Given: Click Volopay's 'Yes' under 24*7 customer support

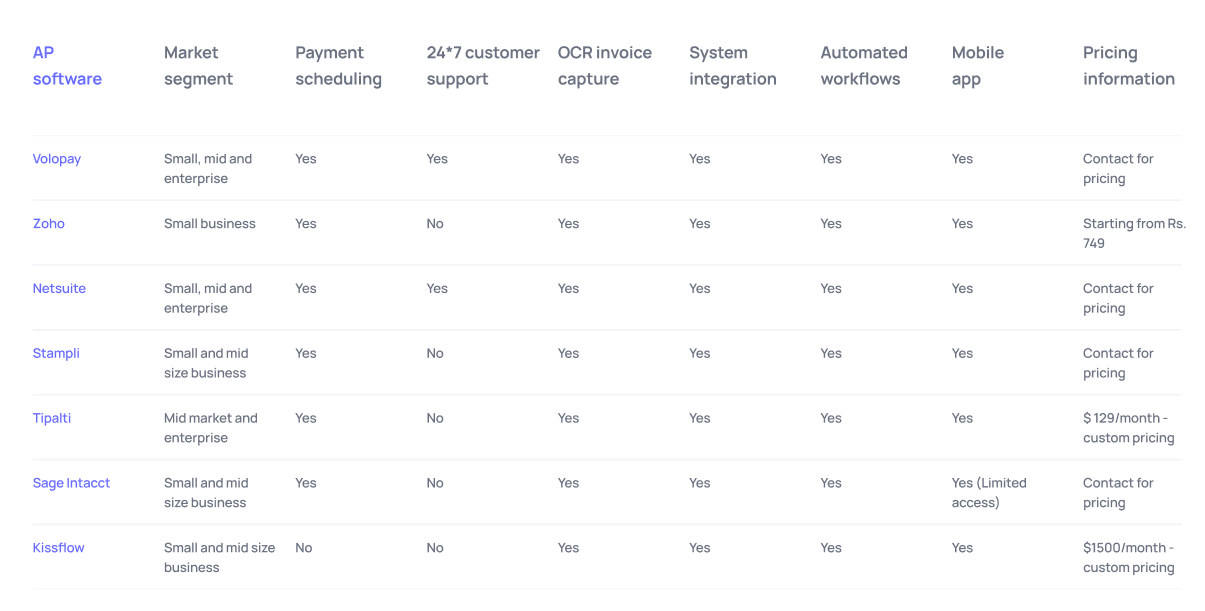Looking at the screenshot, I should [437, 159].
